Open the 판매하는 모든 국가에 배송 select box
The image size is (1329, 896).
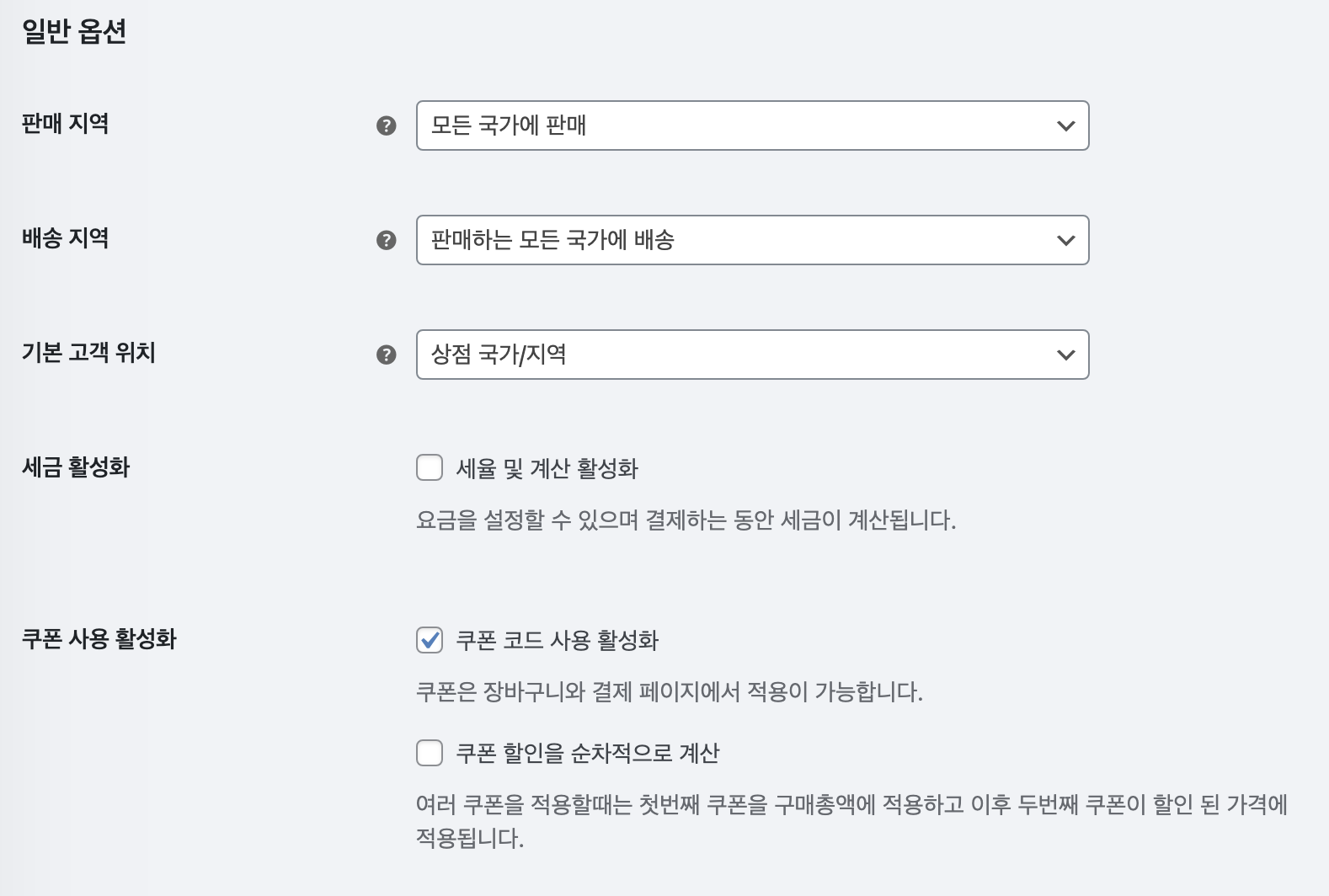tap(752, 240)
